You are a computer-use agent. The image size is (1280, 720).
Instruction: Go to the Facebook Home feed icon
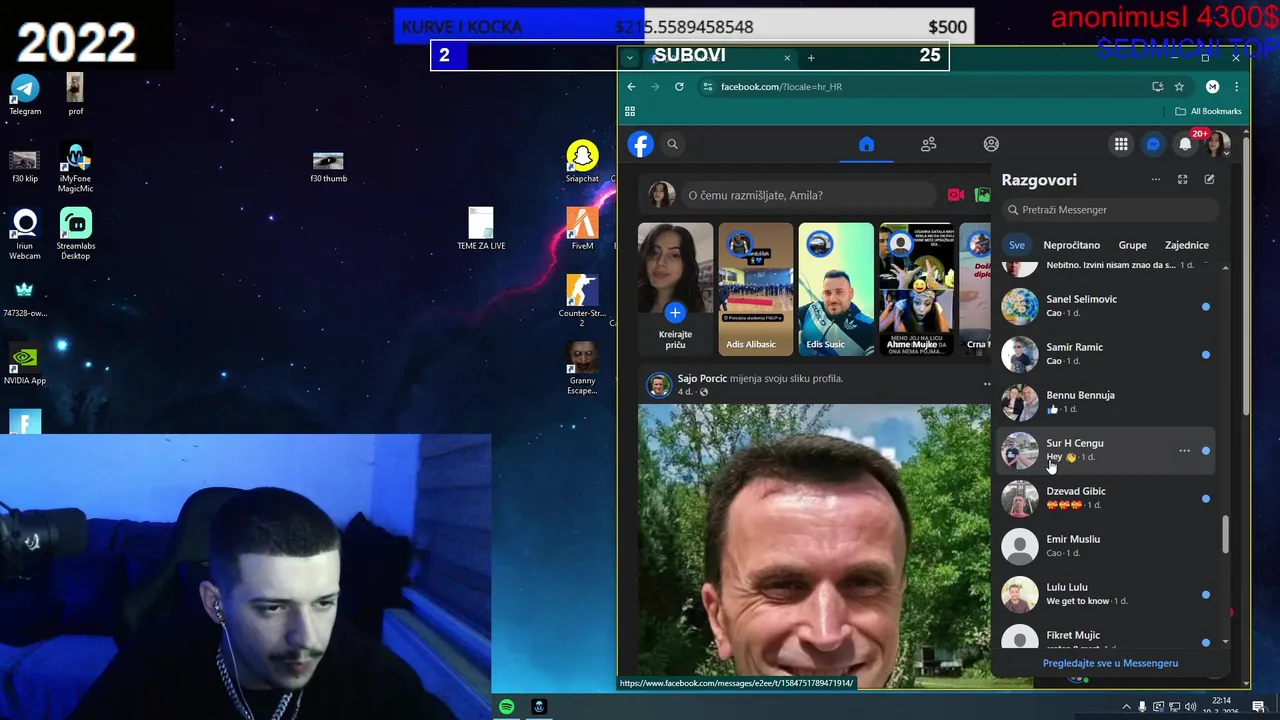pyautogui.click(x=867, y=144)
